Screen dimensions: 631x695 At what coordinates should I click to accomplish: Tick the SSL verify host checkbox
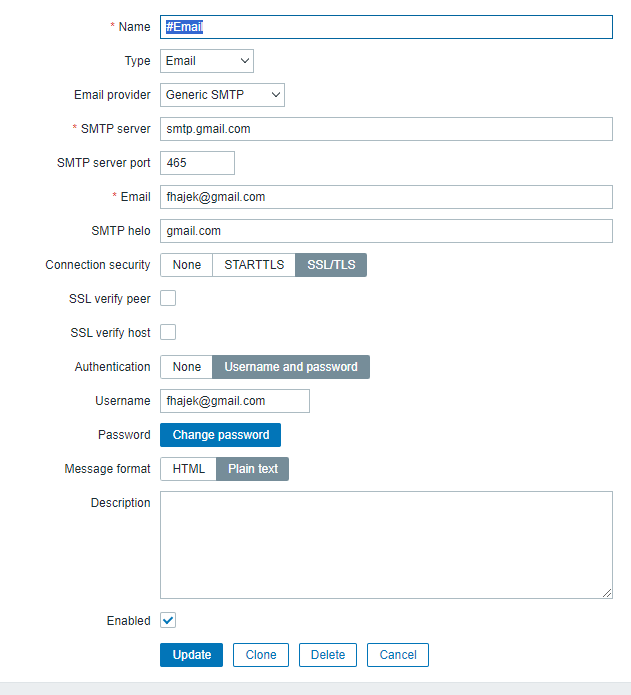[x=168, y=333]
